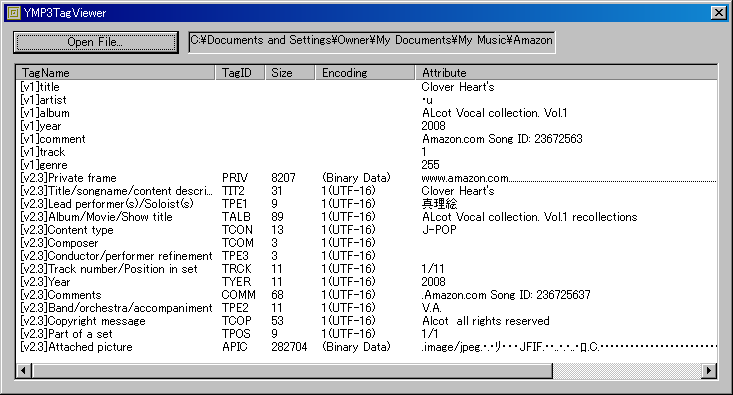Viewport: 733px width, 395px height.
Task: Click the TPOS tag ID cell
Action: pos(236,334)
